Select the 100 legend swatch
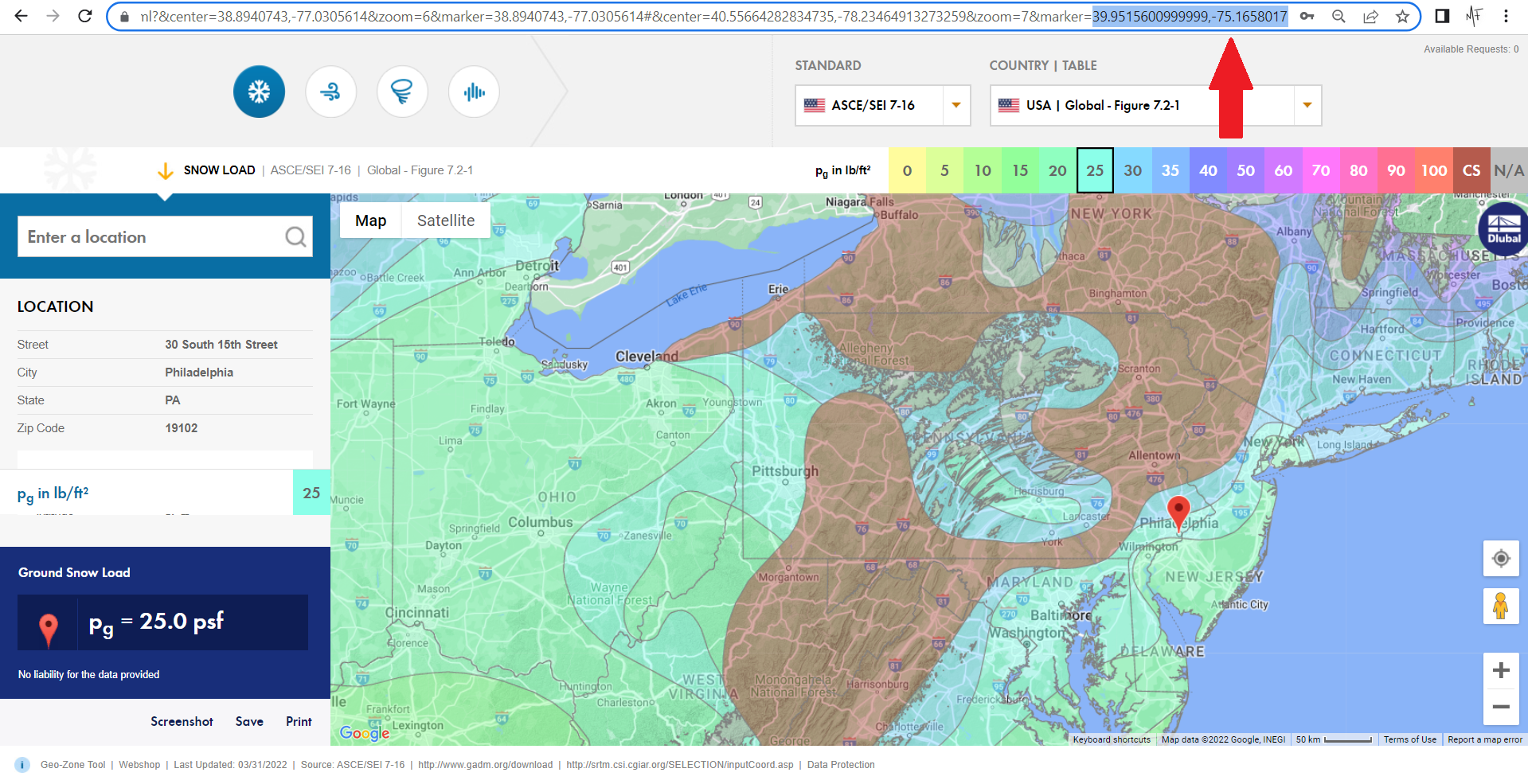The height and width of the screenshot is (784, 1528). click(x=1434, y=170)
